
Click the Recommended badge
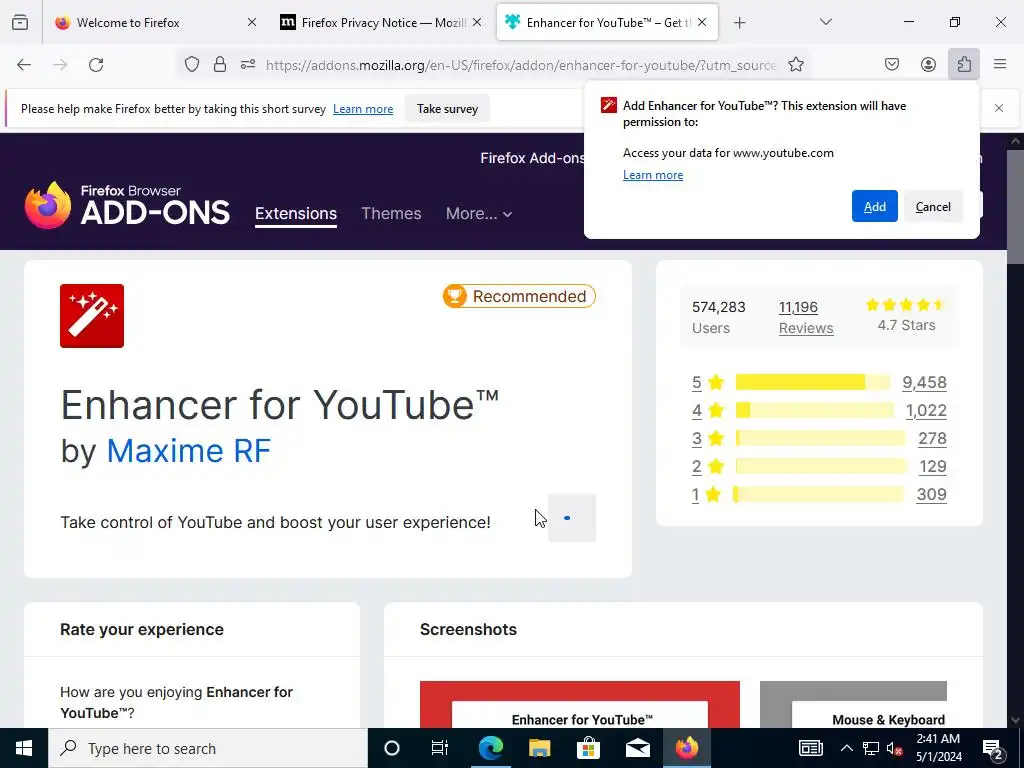click(x=519, y=296)
